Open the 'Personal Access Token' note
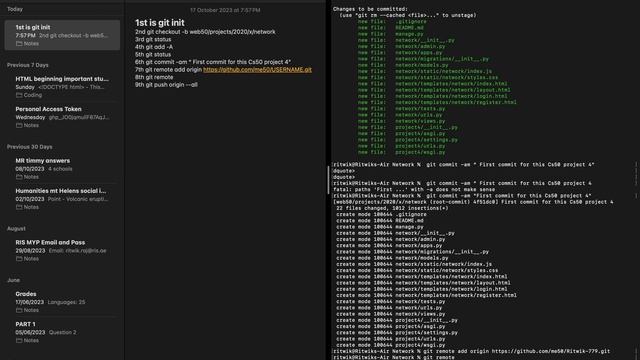 pyautogui.click(x=62, y=117)
